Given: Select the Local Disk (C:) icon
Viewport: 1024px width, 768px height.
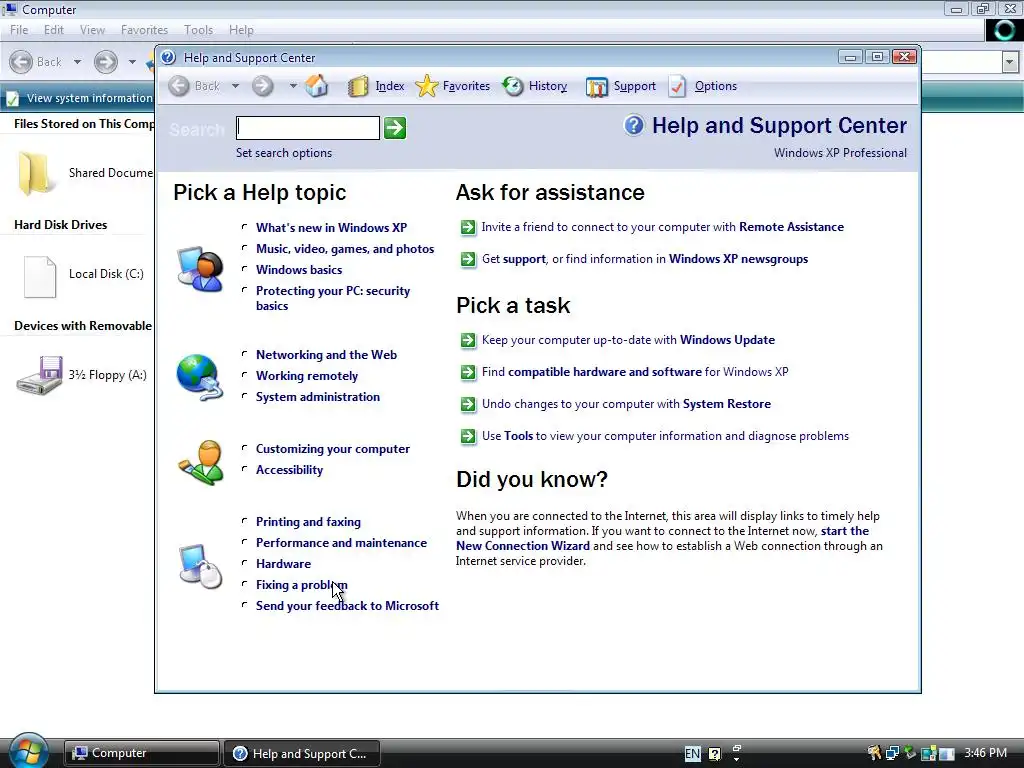Looking at the screenshot, I should [40, 276].
